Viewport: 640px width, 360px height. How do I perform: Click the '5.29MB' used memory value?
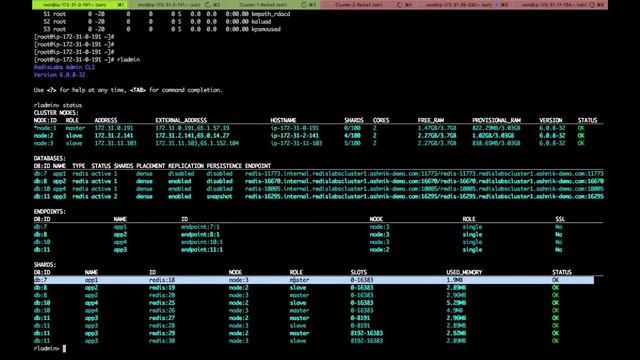click(x=456, y=303)
